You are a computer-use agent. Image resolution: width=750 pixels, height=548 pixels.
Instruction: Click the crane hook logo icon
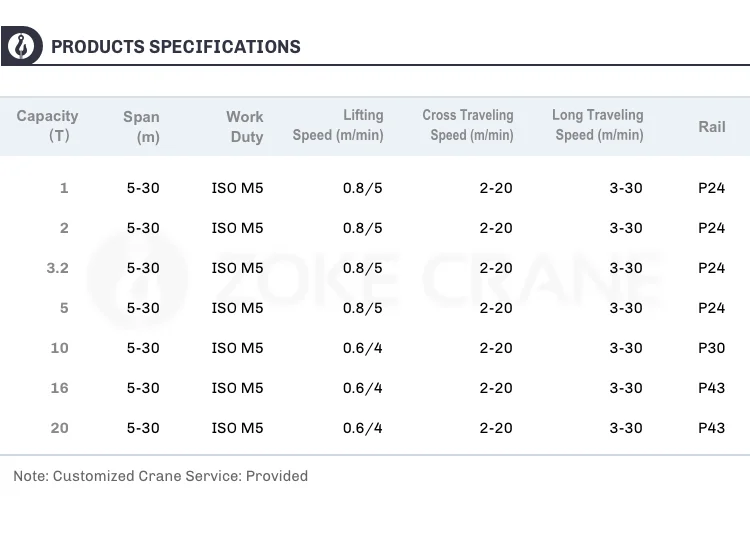pos(20,46)
